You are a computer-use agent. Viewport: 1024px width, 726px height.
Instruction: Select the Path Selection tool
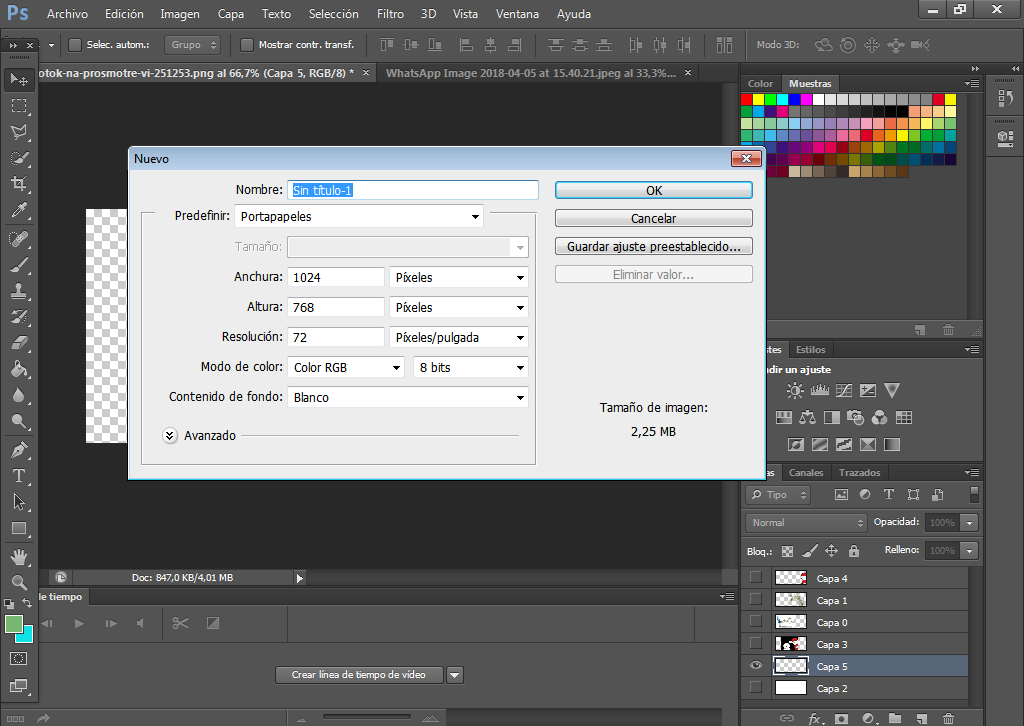pyautogui.click(x=19, y=502)
